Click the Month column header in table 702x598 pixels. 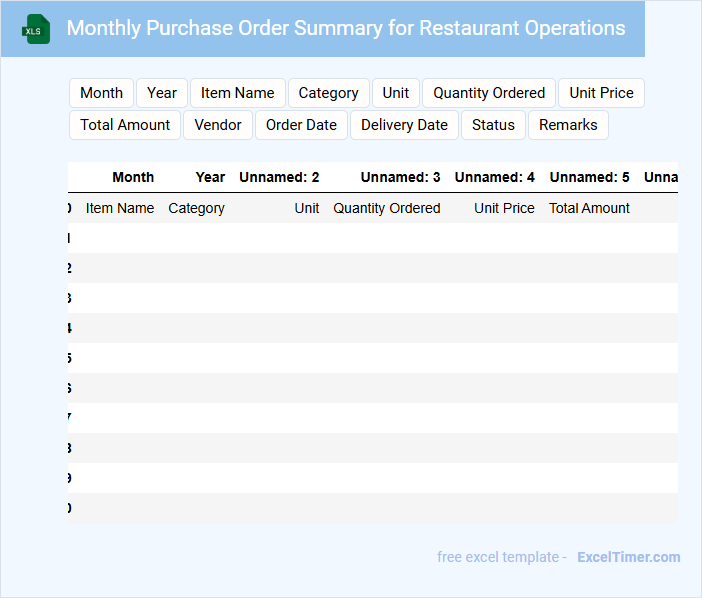[133, 177]
